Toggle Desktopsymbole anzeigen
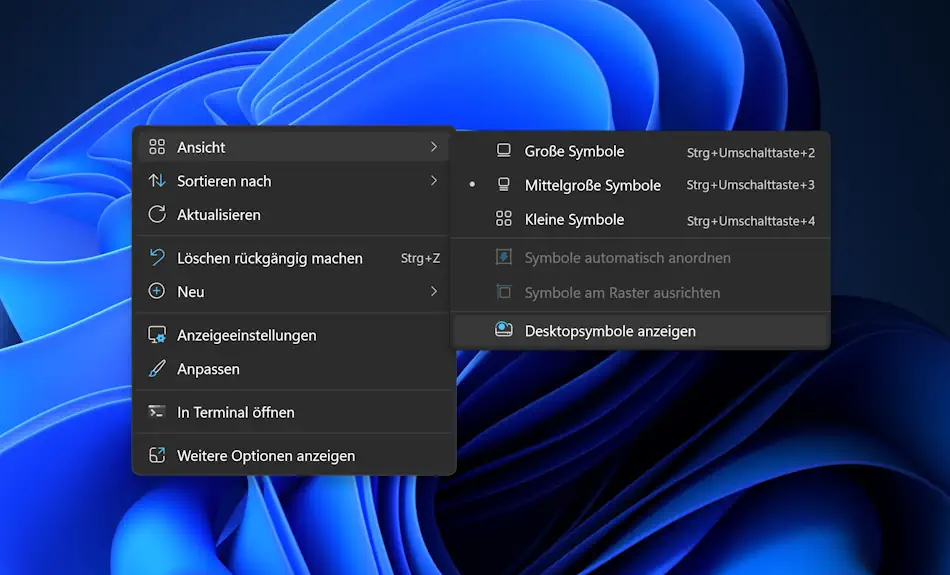 [x=640, y=331]
